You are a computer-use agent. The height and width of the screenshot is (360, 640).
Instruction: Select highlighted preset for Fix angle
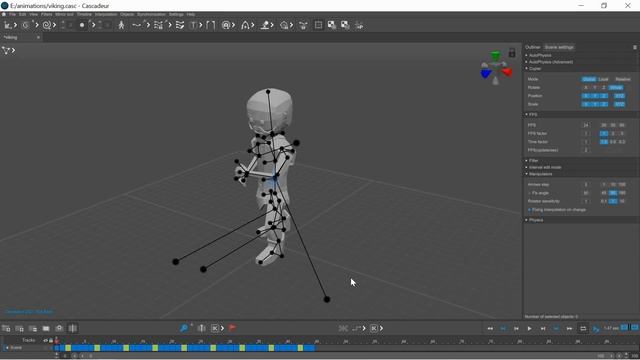coord(613,193)
